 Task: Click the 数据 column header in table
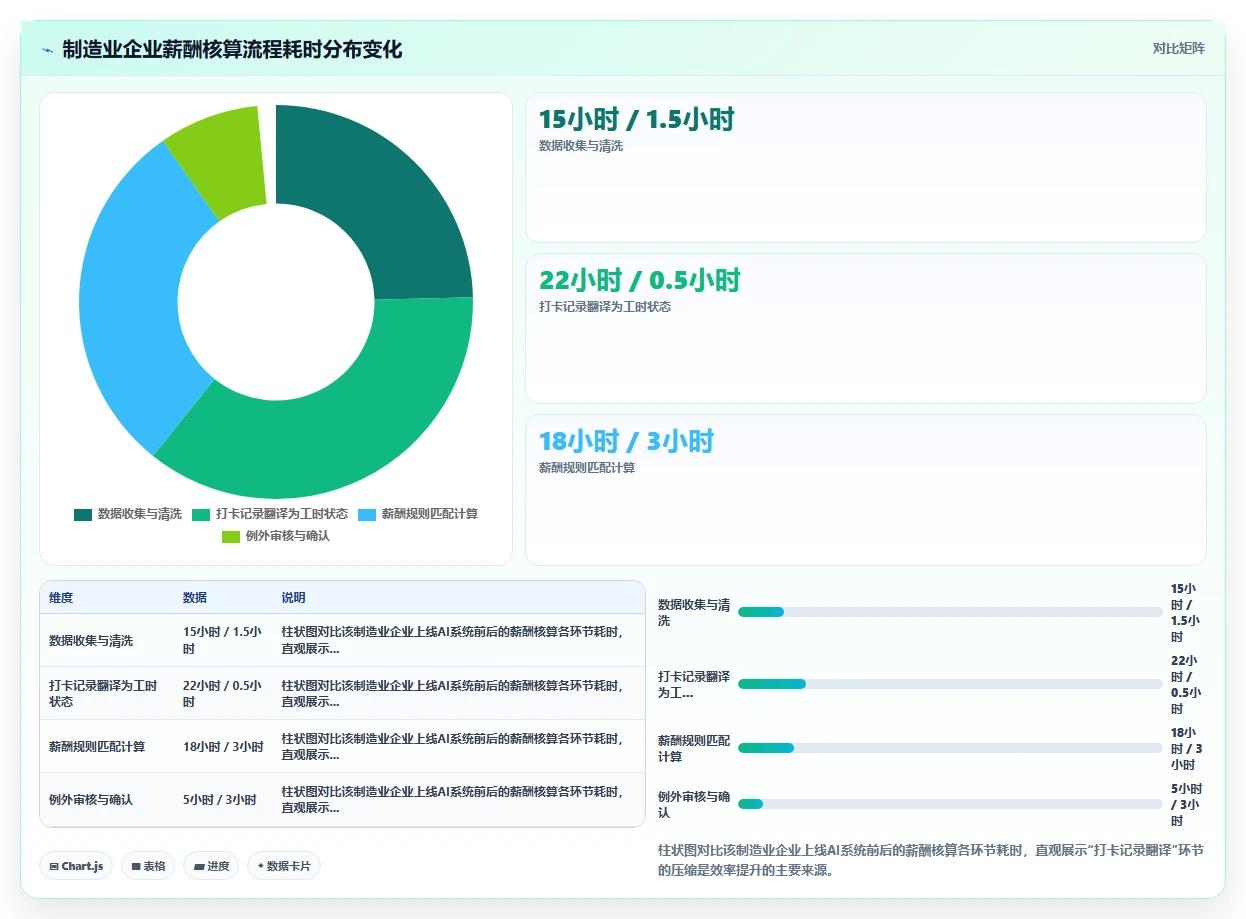pos(195,598)
